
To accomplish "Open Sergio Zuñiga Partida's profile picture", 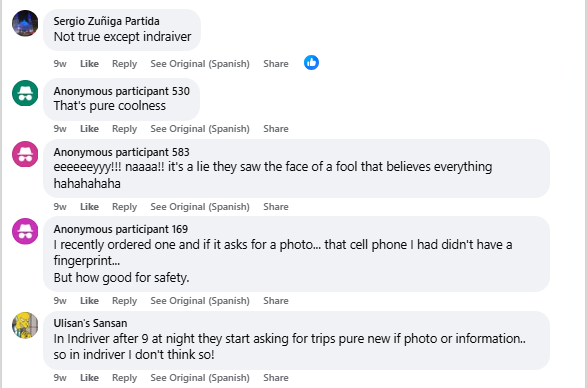I will point(25,23).
